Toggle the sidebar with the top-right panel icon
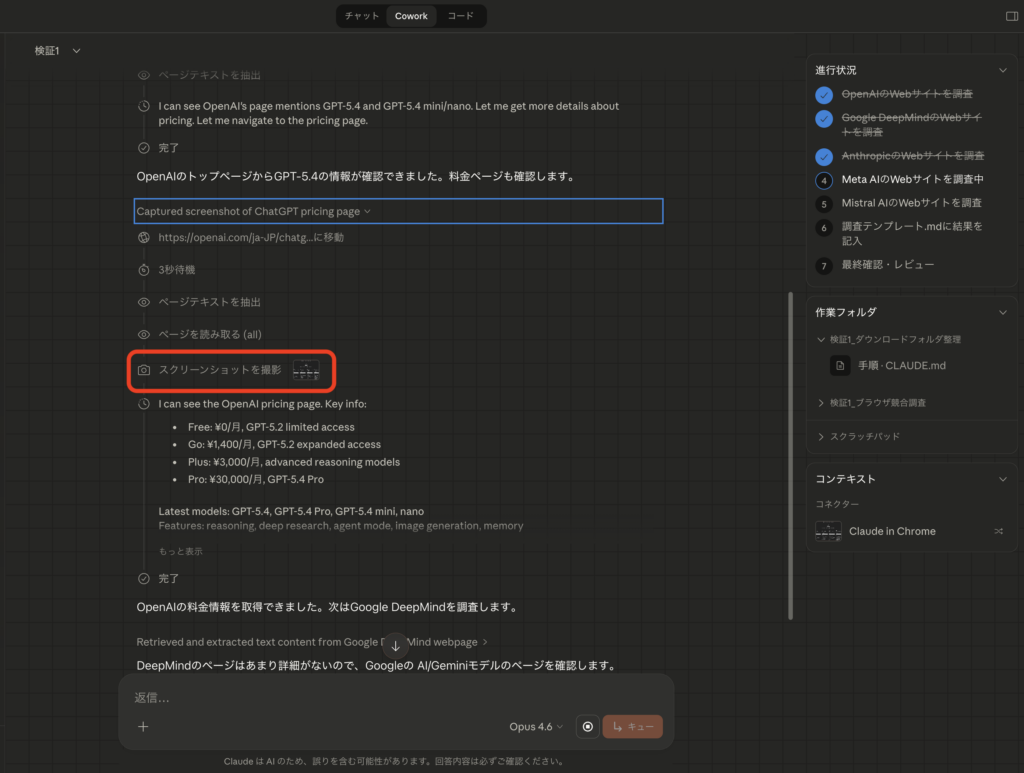 point(1010,16)
